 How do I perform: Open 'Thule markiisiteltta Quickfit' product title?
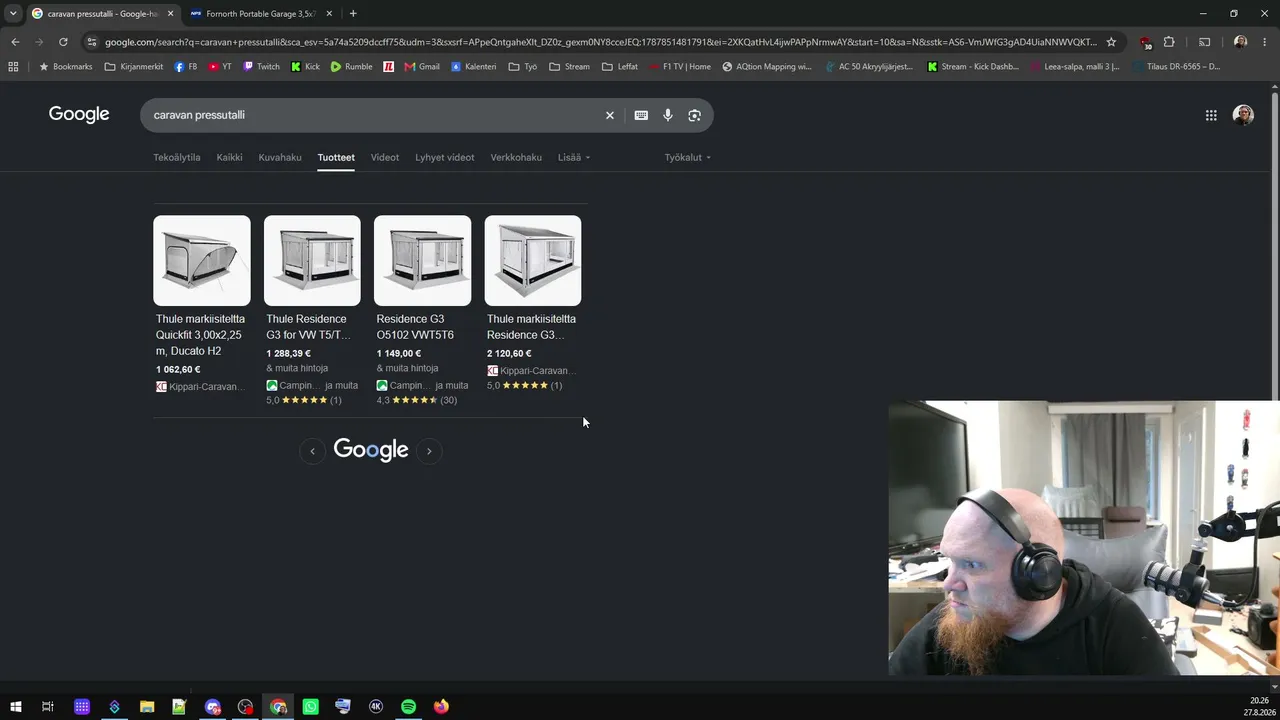coord(200,335)
